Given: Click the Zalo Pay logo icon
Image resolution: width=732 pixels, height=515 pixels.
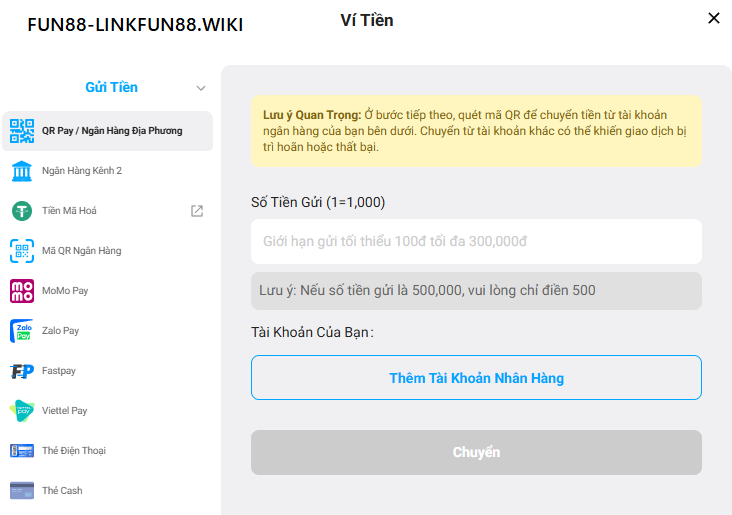Looking at the screenshot, I should point(22,331).
